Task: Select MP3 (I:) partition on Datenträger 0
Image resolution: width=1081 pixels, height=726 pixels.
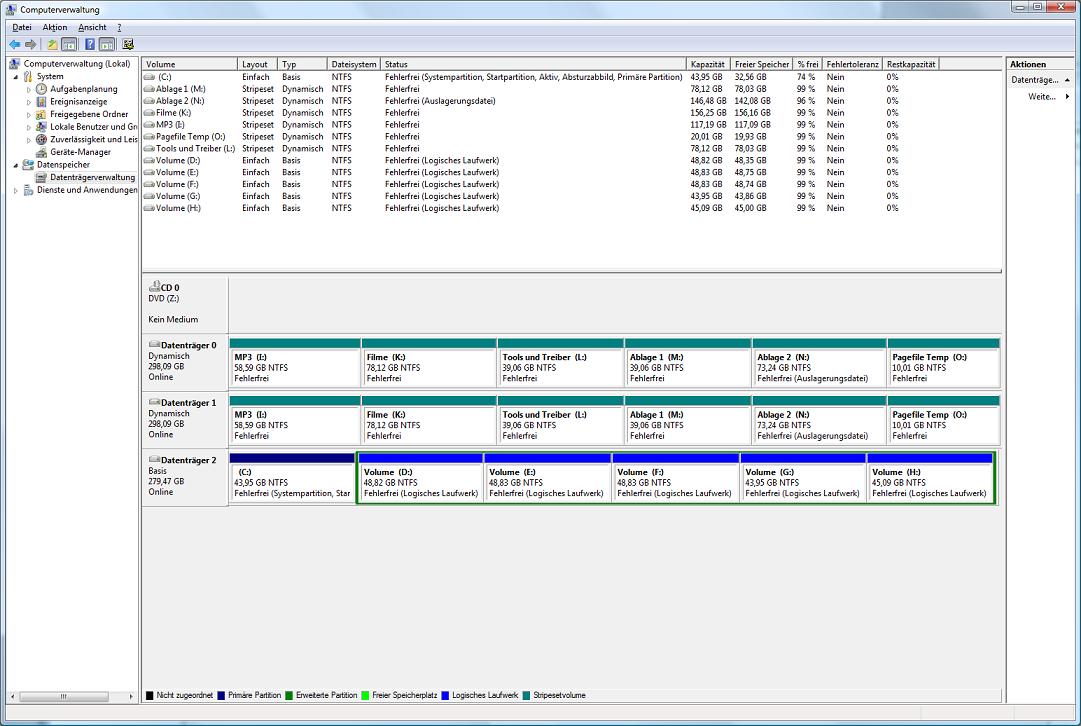Action: [294, 363]
